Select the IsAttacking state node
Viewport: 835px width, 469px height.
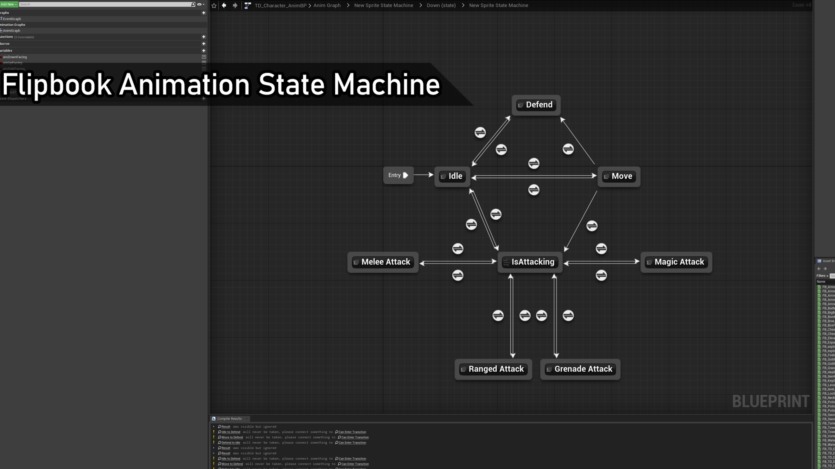click(530, 262)
